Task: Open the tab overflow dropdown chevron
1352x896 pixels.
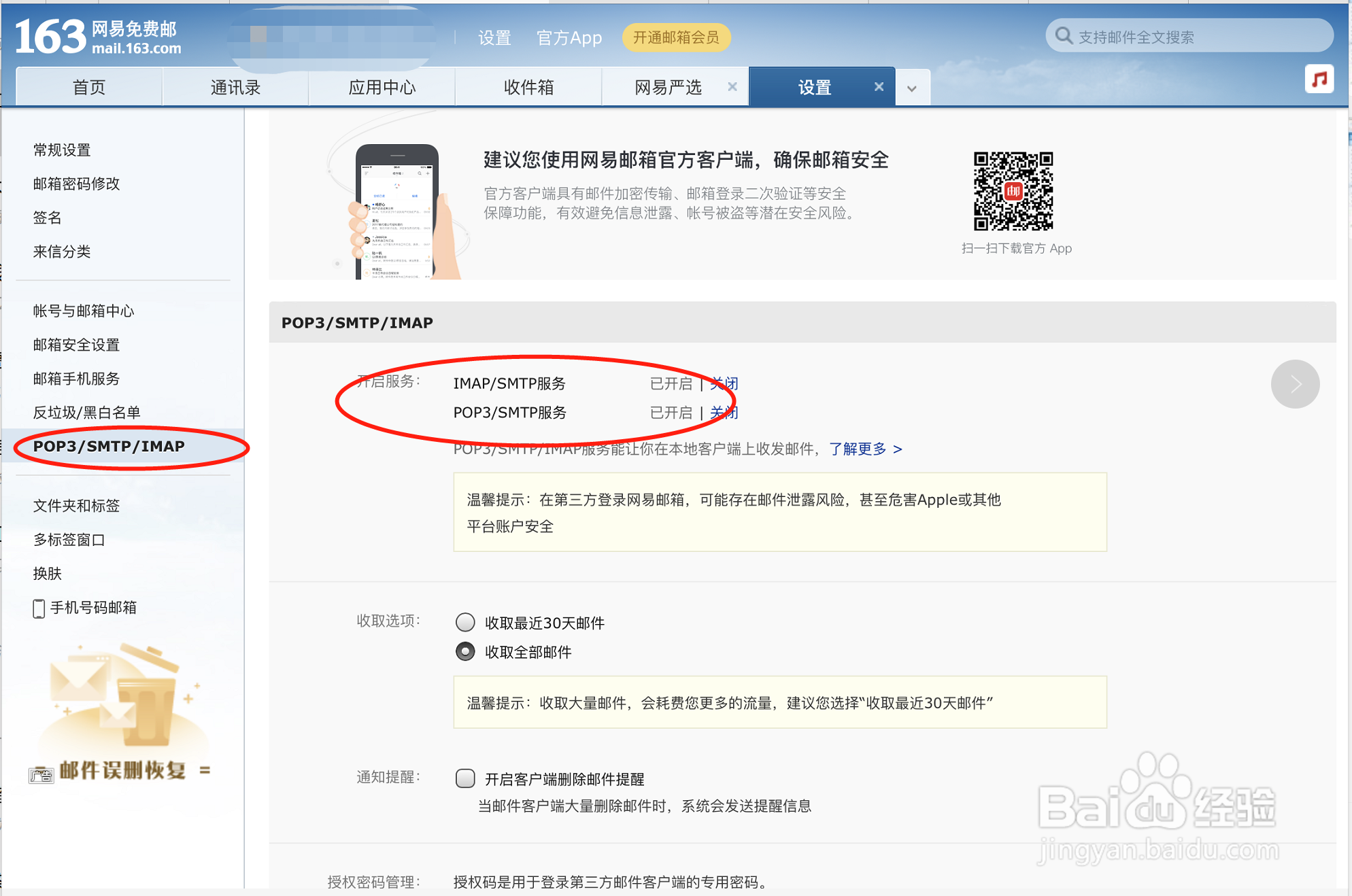Action: 913,86
